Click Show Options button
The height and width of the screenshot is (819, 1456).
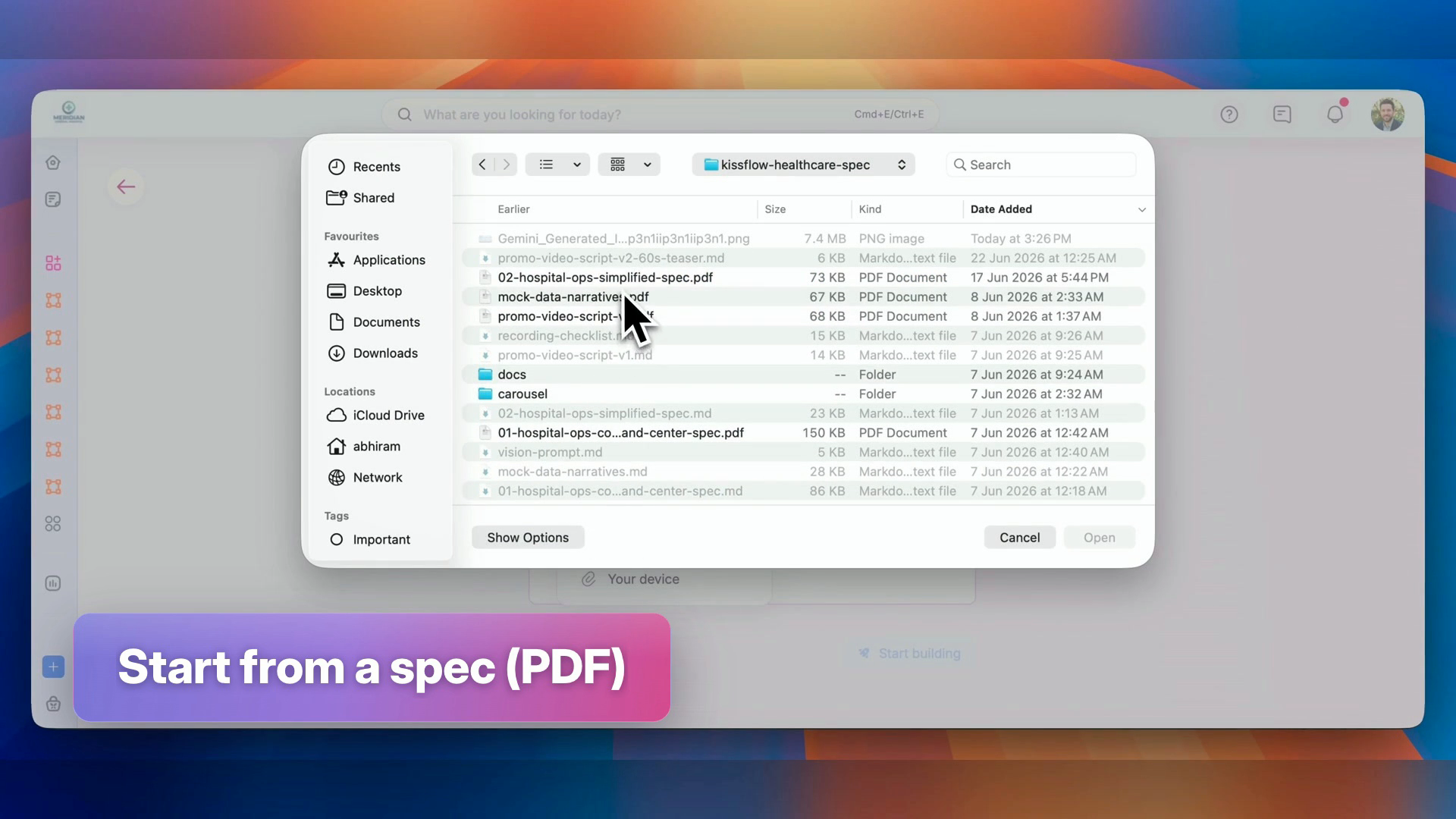pos(528,538)
